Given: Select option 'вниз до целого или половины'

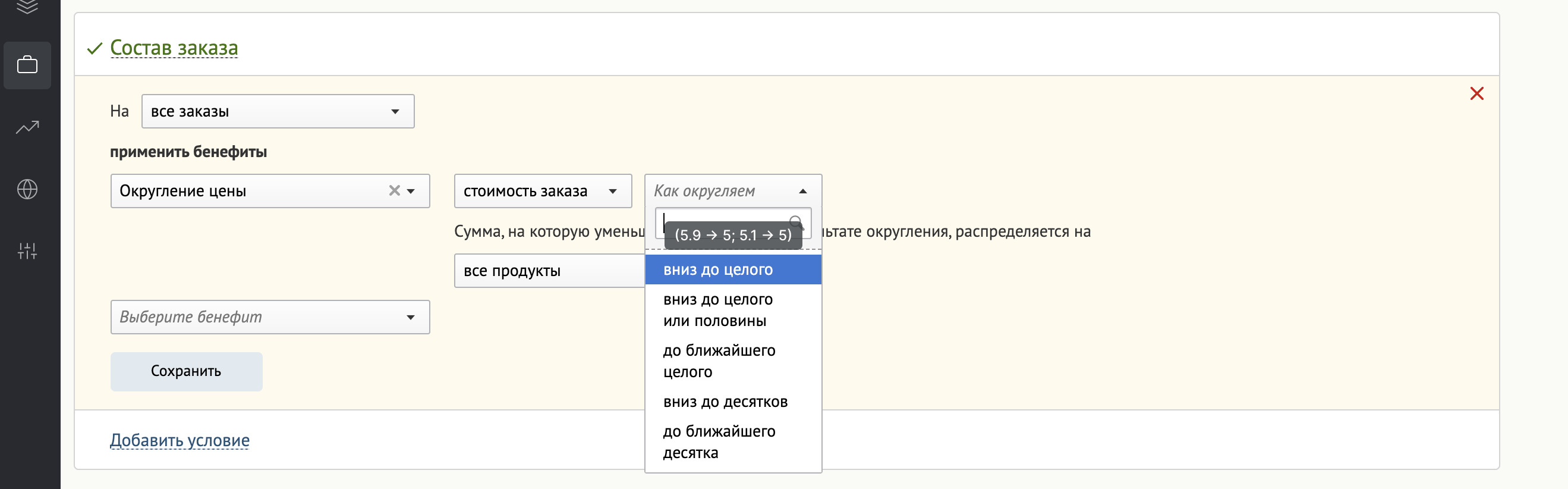Looking at the screenshot, I should pos(733,310).
